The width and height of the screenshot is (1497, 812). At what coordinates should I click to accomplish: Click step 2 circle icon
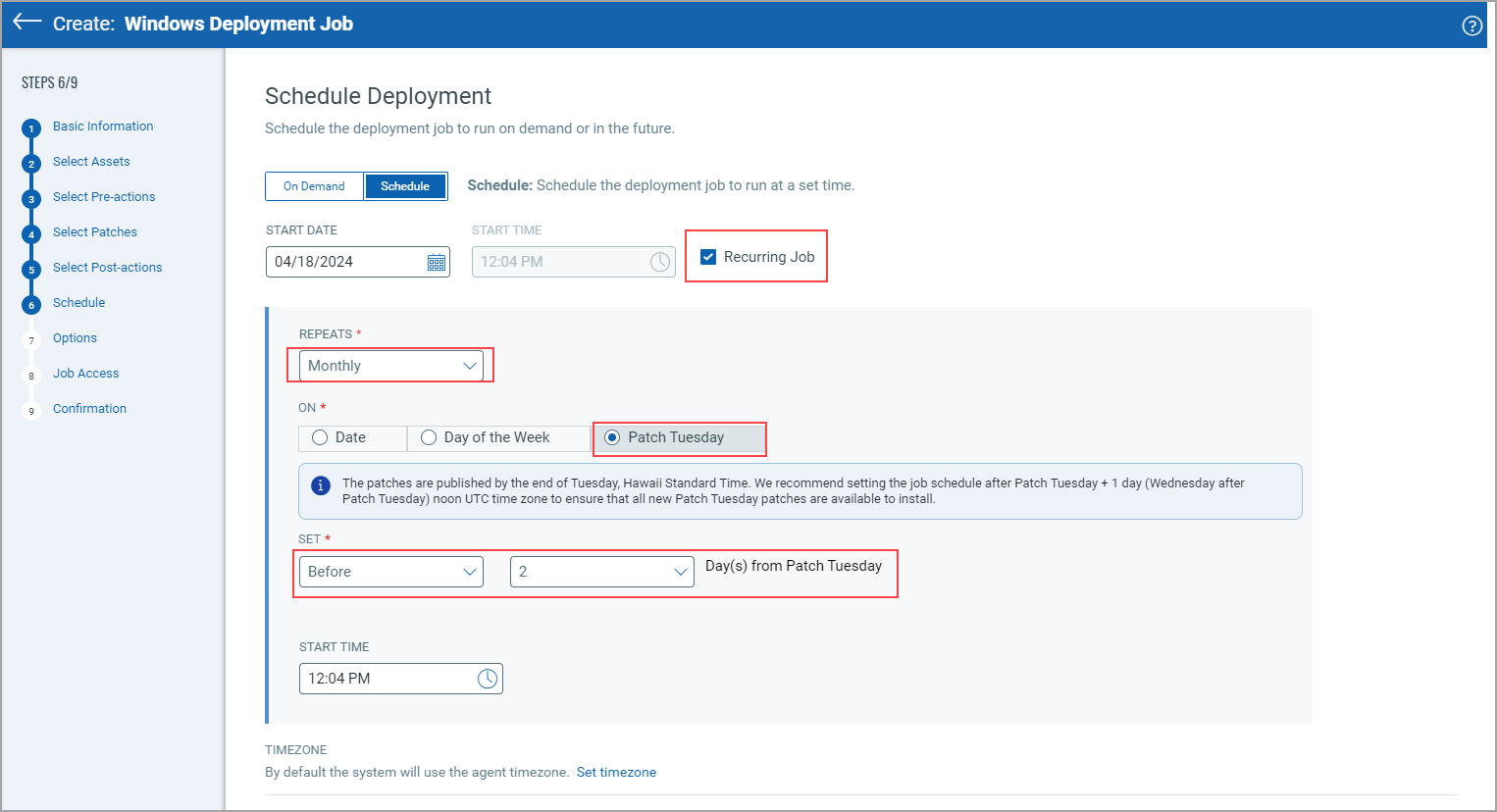pos(31,164)
